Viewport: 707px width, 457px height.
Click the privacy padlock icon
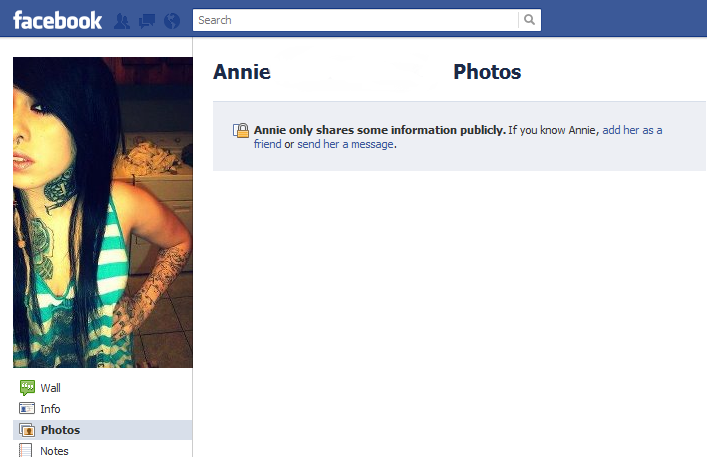coord(241,130)
